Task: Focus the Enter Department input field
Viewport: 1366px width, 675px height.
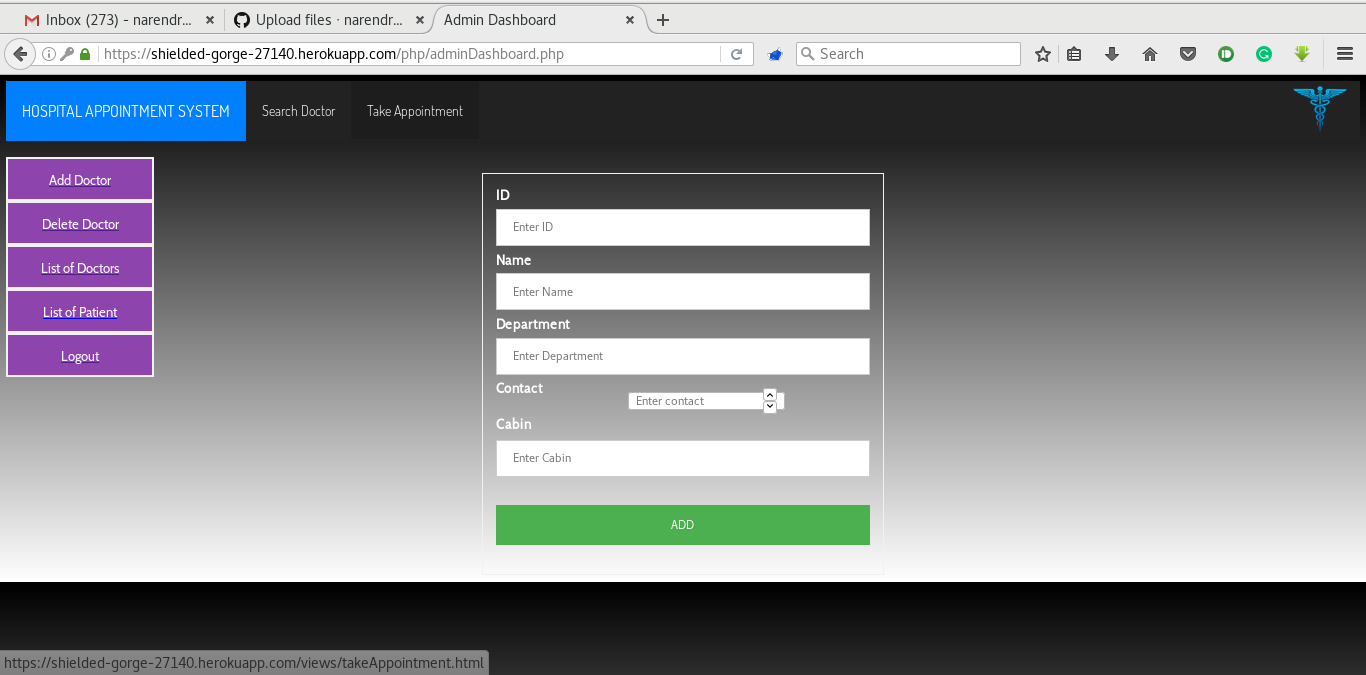Action: click(683, 356)
